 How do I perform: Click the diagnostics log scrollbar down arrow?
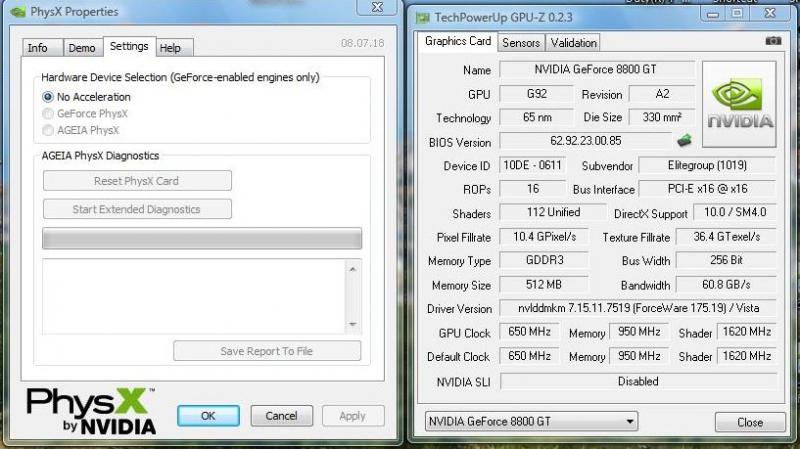pyautogui.click(x=353, y=324)
